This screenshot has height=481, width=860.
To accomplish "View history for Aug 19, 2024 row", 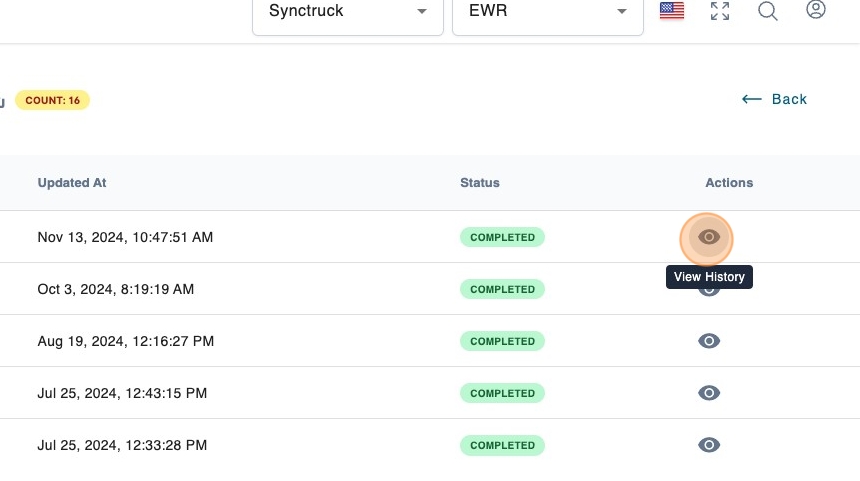I will (x=708, y=341).
